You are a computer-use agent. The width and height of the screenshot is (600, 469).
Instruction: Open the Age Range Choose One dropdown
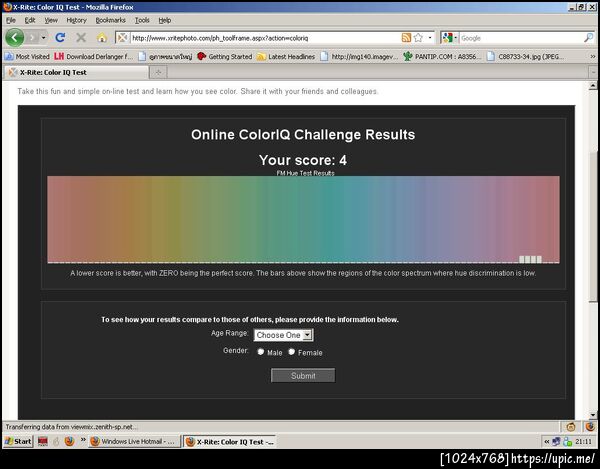coord(284,335)
